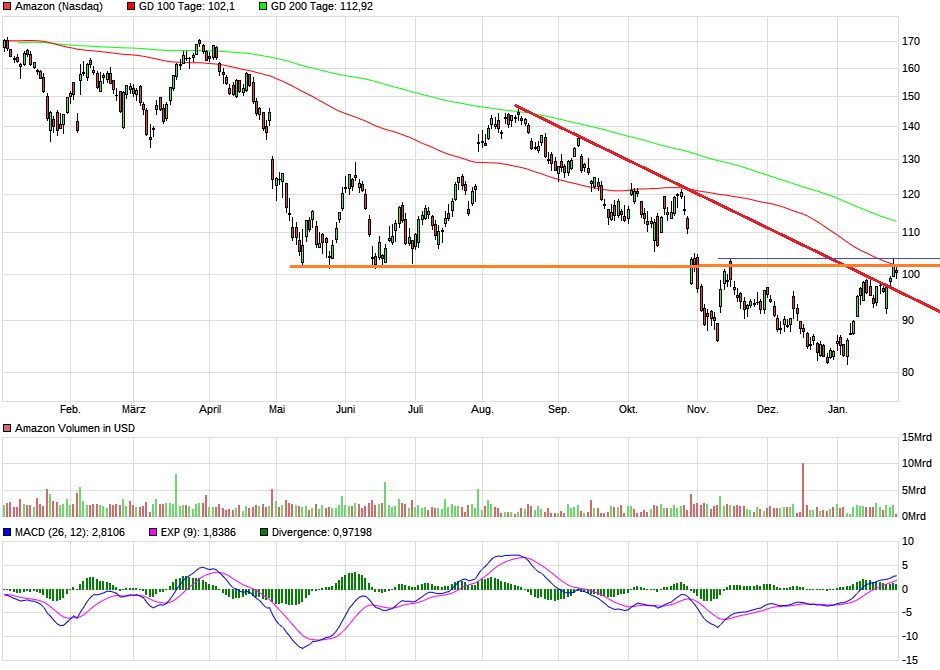
Task: Click the 'April' month axis label
Action: click(x=210, y=409)
